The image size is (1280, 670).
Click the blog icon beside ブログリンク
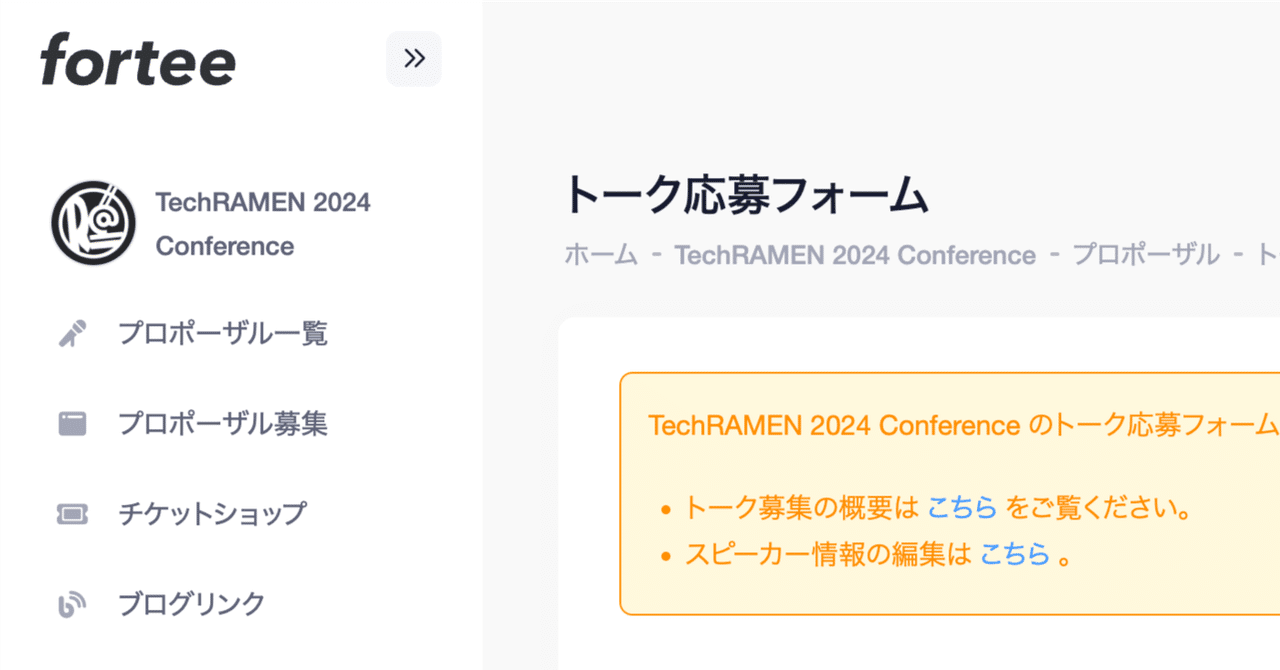pos(72,604)
